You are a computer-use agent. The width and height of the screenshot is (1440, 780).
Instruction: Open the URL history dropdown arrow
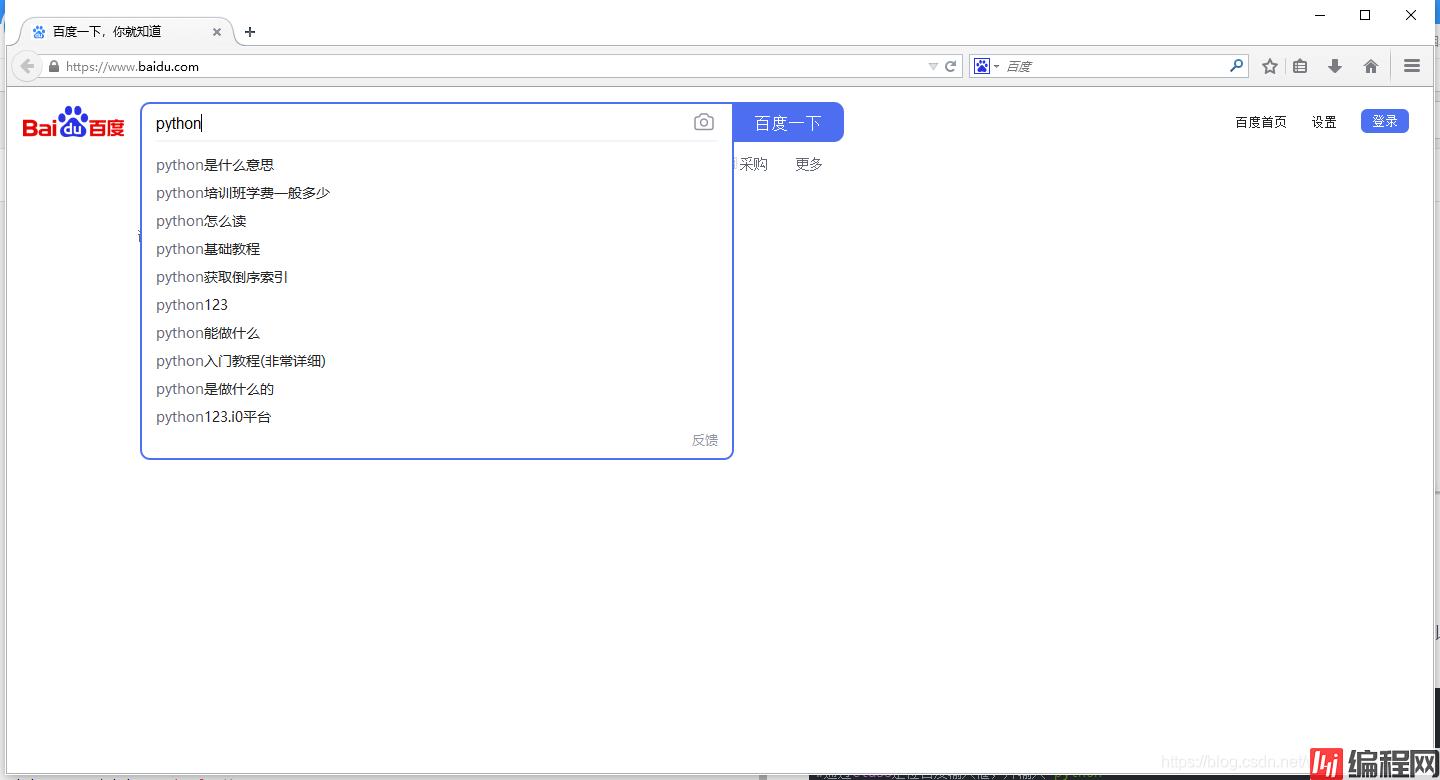[933, 66]
